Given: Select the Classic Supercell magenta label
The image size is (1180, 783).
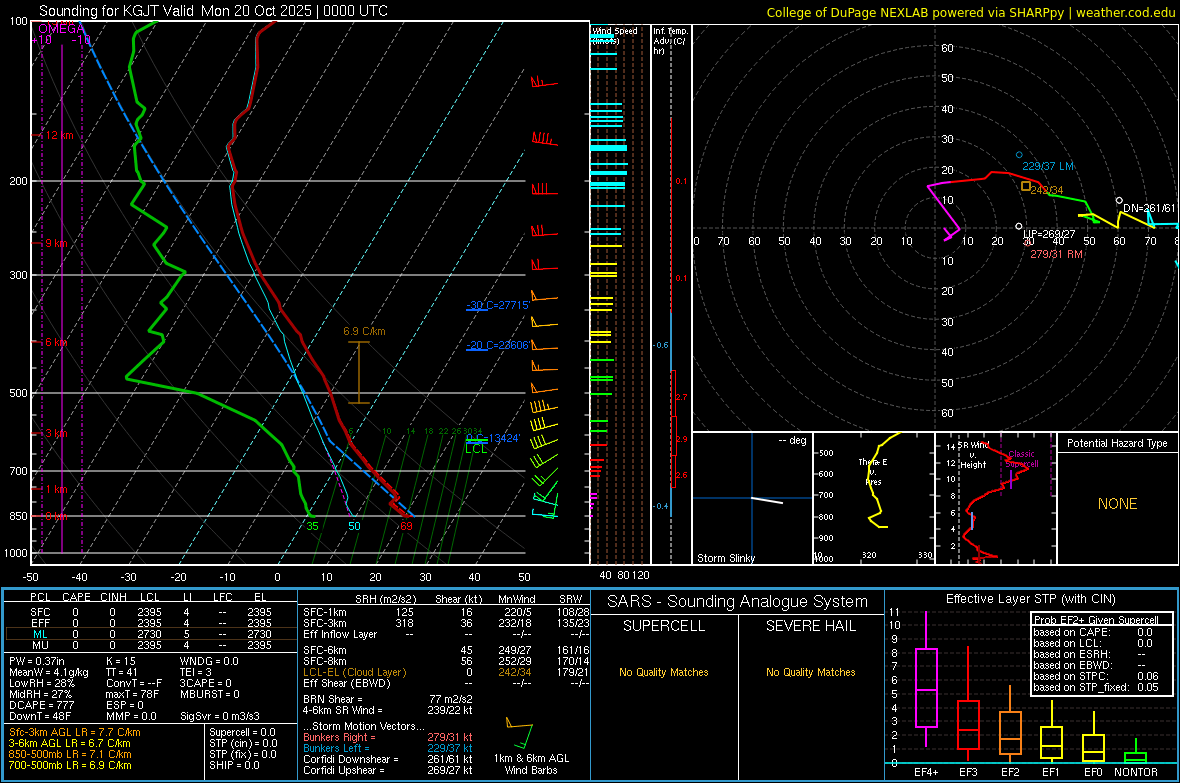Looking at the screenshot, I should [x=1021, y=459].
